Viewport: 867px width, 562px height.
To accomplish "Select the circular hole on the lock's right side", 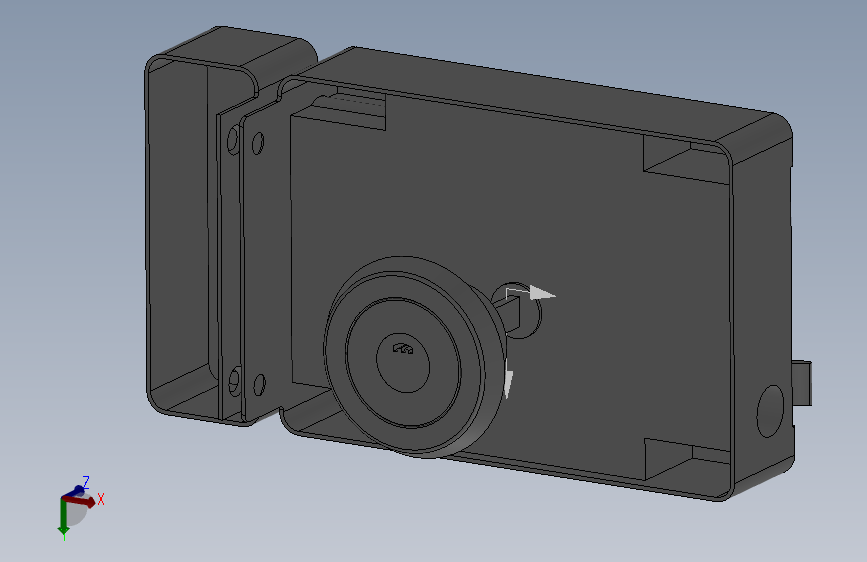I will pyautogui.click(x=770, y=411).
